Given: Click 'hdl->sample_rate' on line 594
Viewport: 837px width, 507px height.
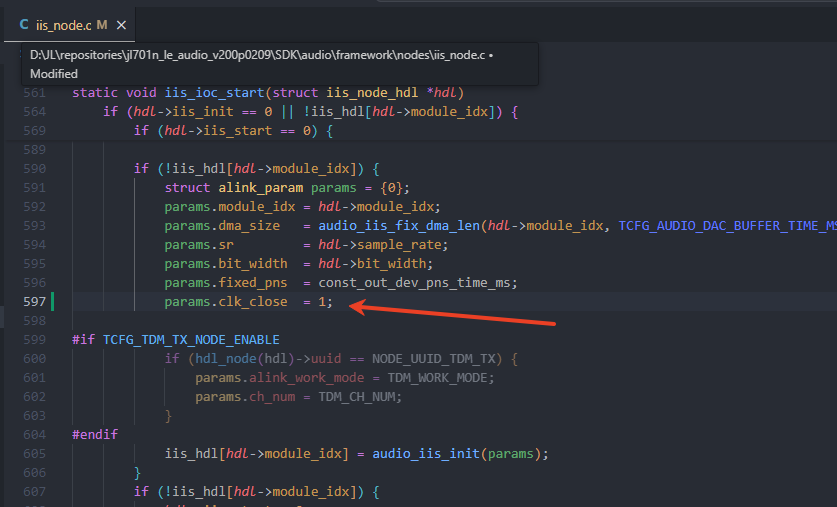Looking at the screenshot, I should [x=380, y=245].
